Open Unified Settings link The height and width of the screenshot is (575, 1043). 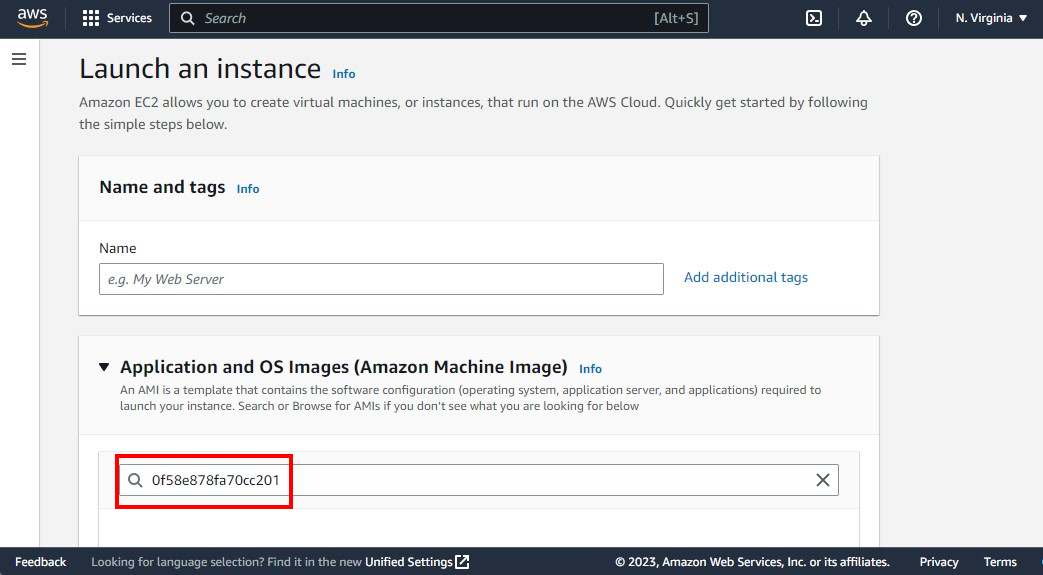click(409, 562)
